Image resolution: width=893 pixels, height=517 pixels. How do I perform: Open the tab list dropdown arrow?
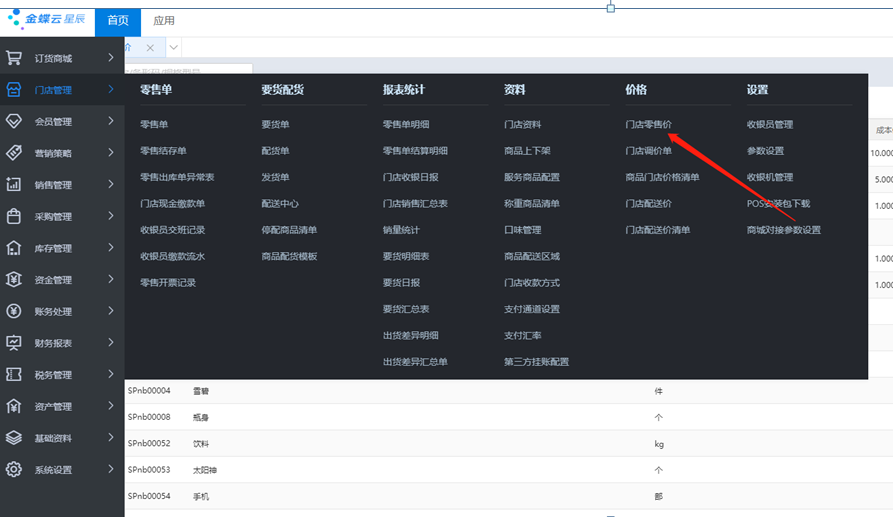click(x=173, y=48)
